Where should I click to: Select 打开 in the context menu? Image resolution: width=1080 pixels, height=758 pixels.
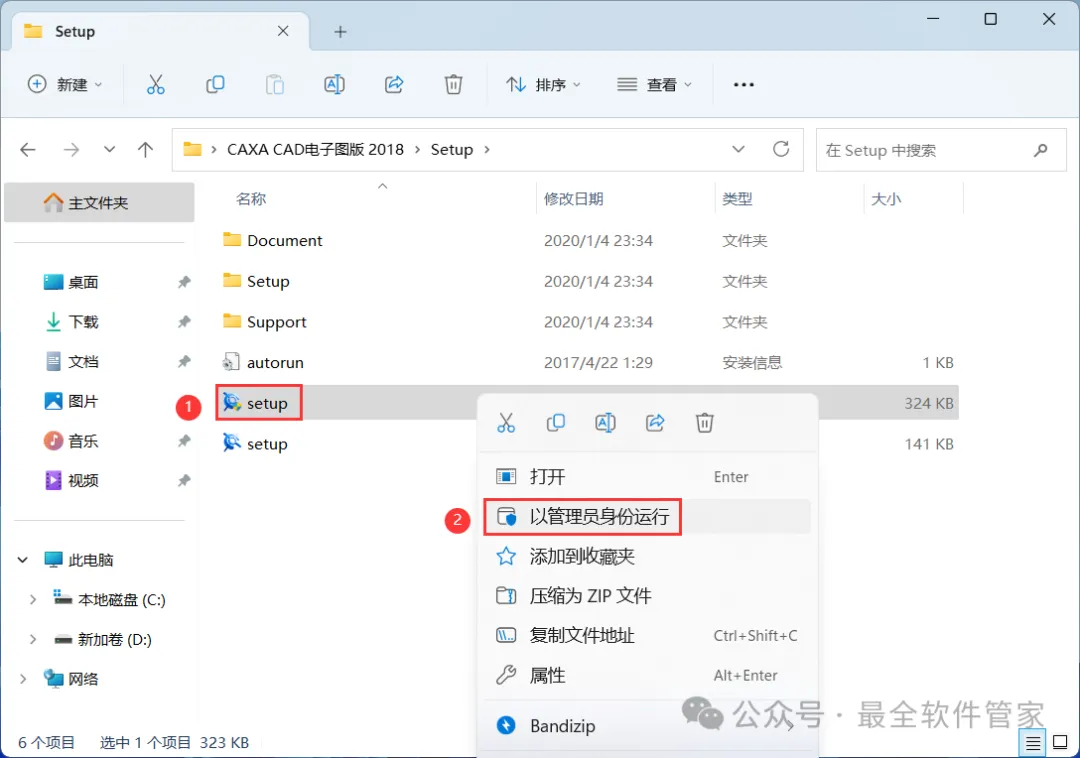pyautogui.click(x=647, y=476)
